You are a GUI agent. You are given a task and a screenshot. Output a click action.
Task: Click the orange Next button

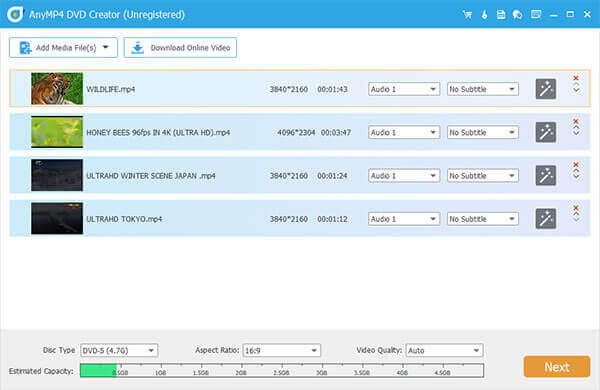point(557,367)
